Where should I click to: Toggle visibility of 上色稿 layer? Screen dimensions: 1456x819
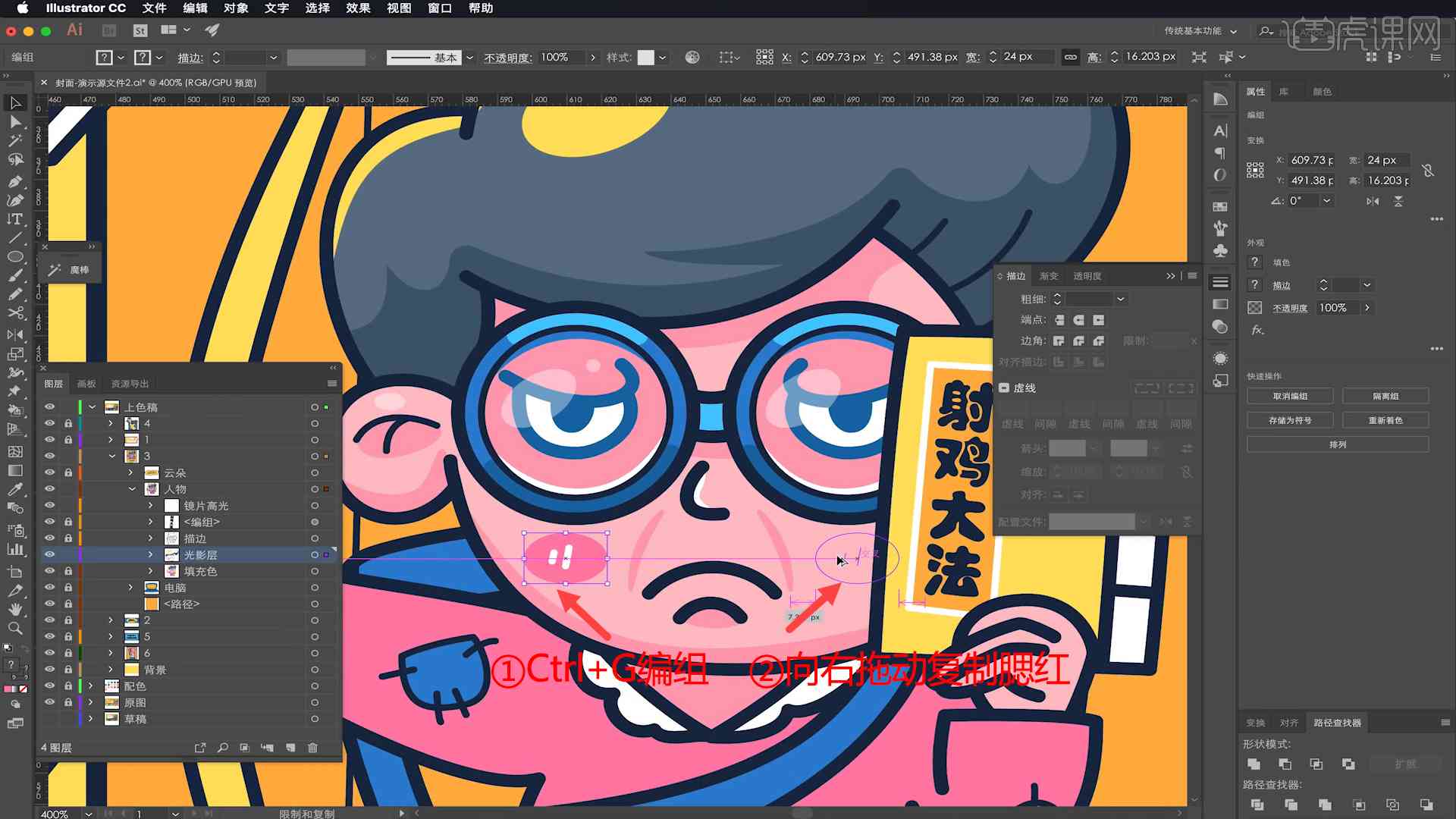click(x=50, y=407)
